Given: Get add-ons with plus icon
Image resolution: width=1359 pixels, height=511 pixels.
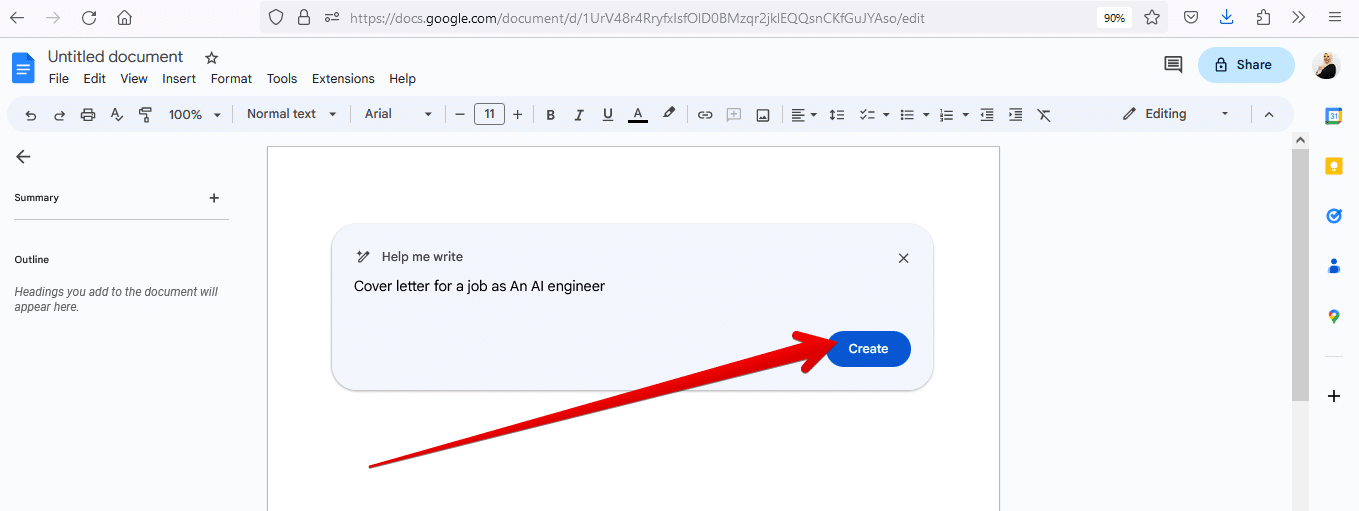Looking at the screenshot, I should pos(1333,396).
